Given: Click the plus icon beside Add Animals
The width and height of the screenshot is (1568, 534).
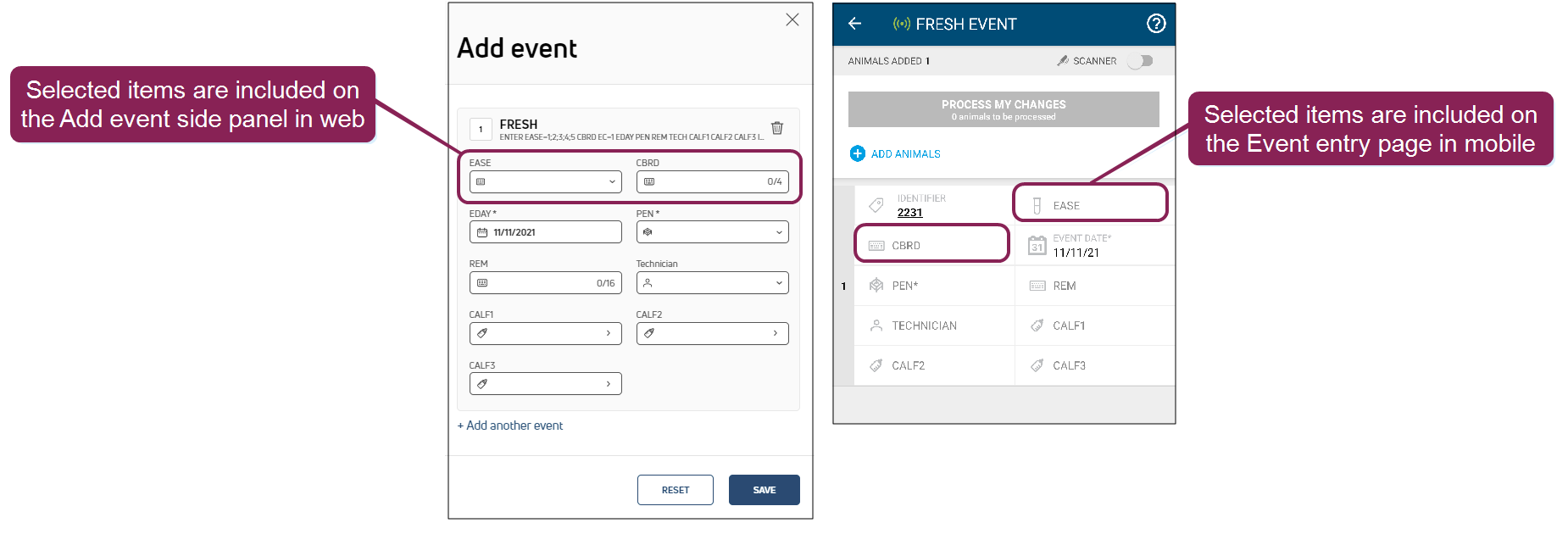Looking at the screenshot, I should (x=857, y=153).
